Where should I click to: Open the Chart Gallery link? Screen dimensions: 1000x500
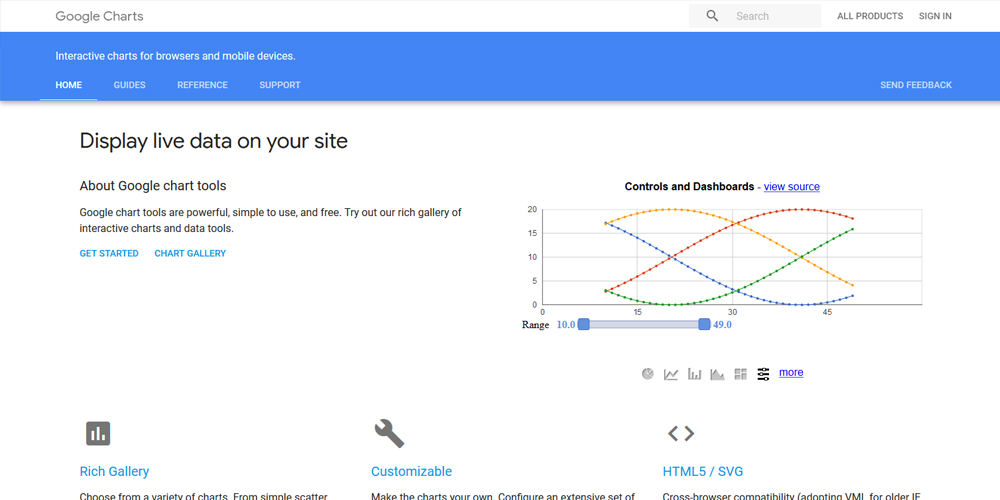[x=190, y=253]
